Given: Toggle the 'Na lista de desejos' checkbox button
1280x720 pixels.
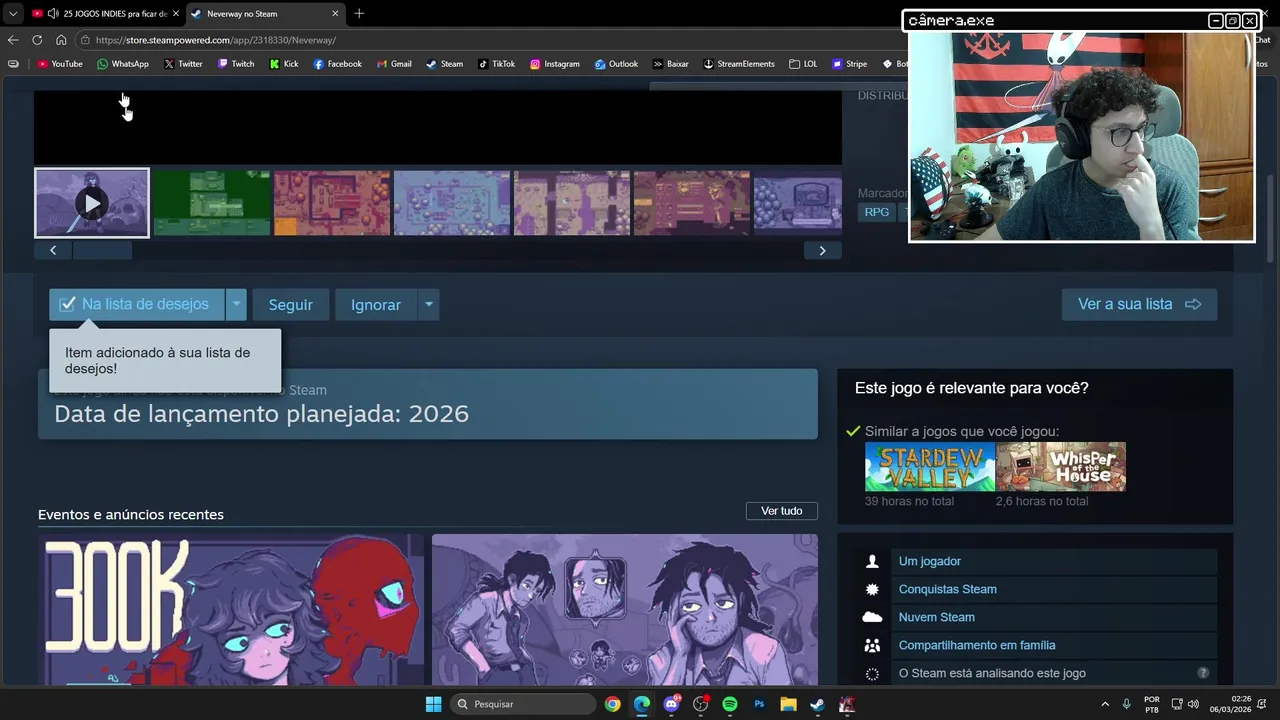Looking at the screenshot, I should tap(136, 304).
